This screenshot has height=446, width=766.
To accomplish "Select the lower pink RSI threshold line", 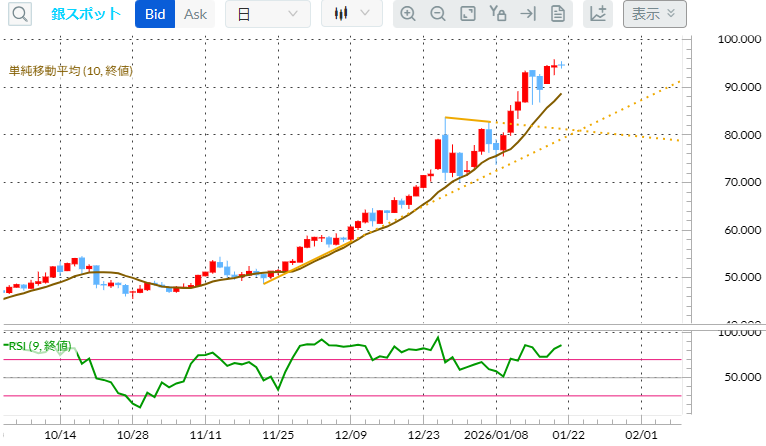I will (342, 396).
